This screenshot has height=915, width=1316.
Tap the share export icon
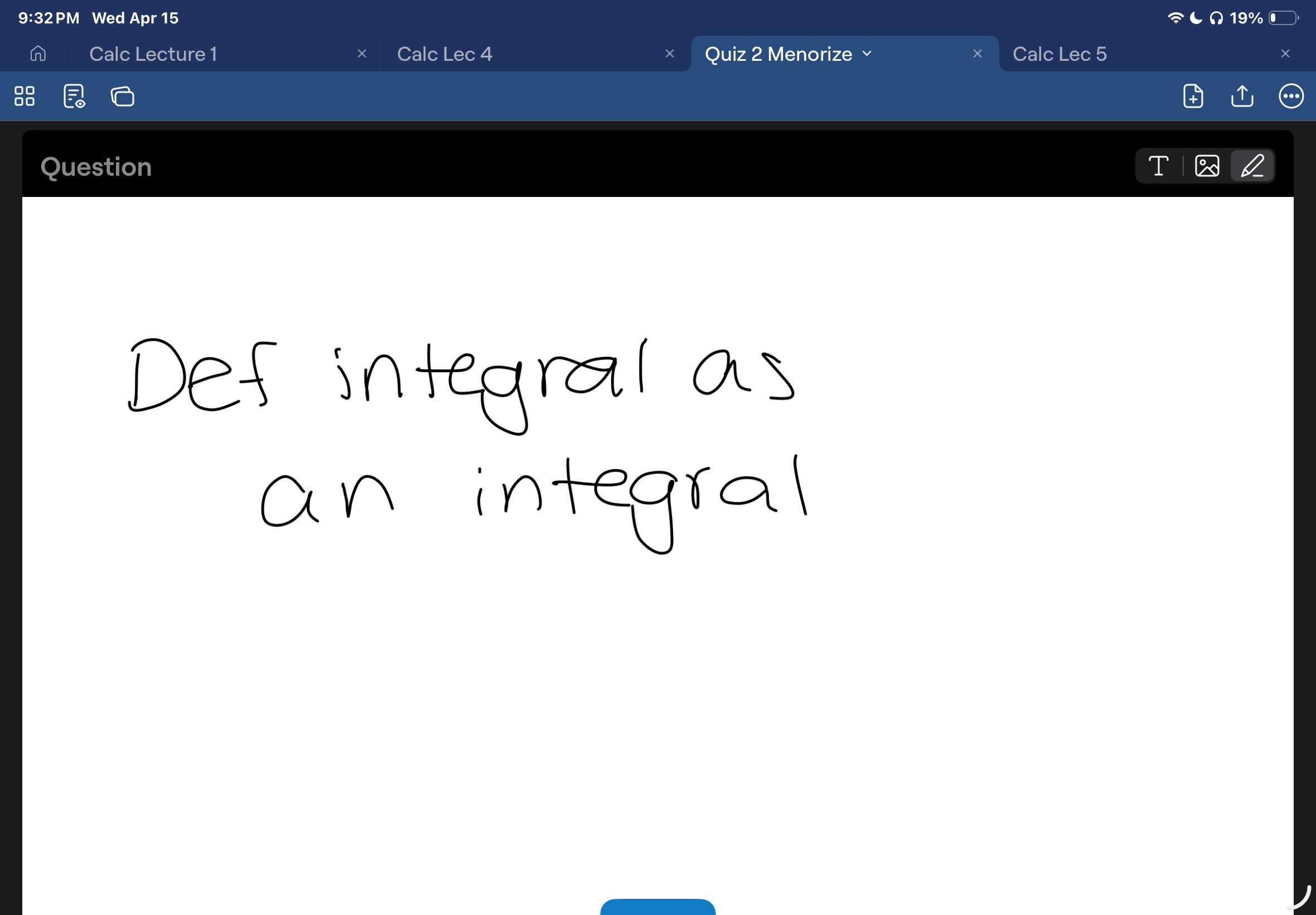(x=1241, y=96)
